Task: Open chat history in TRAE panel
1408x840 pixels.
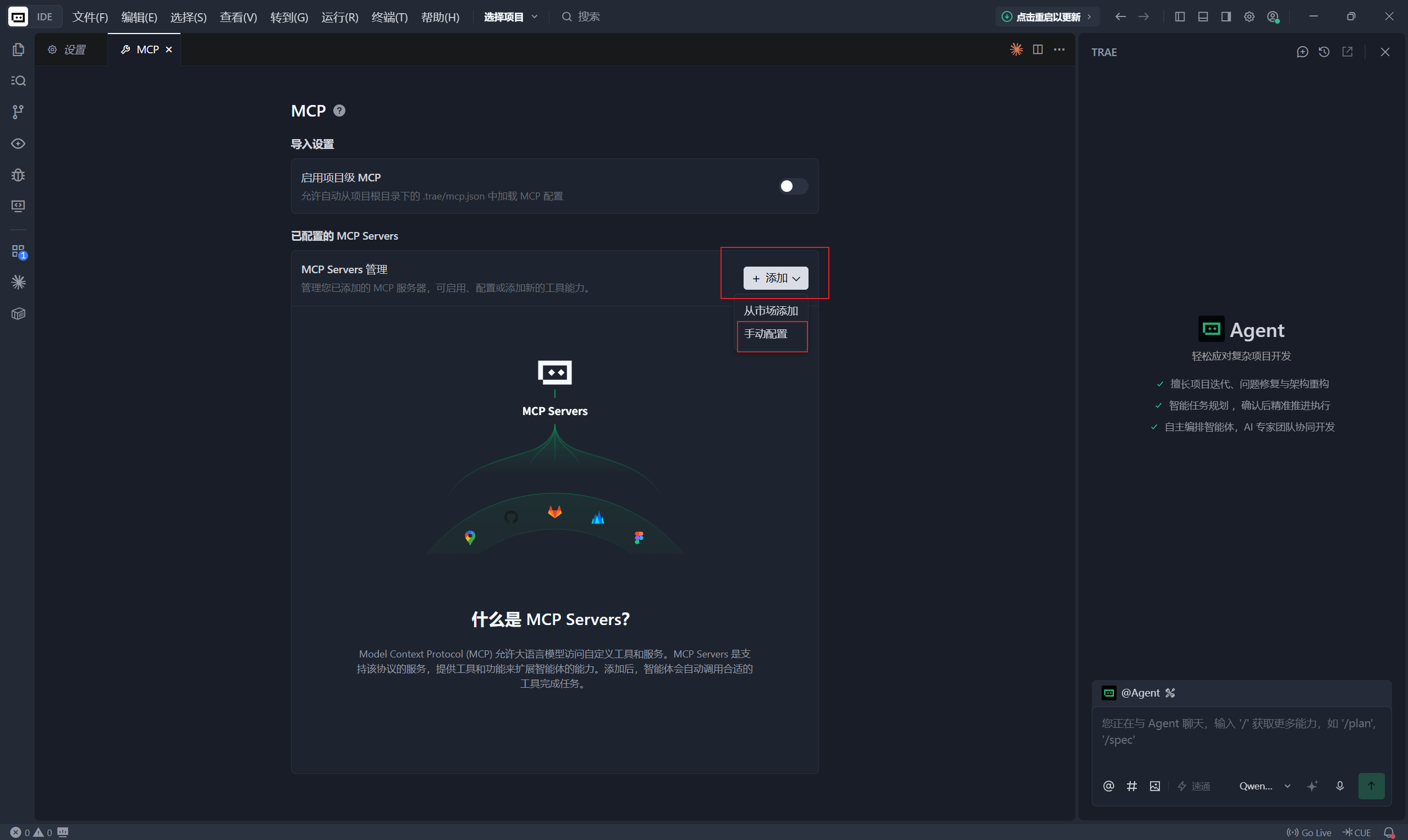Action: click(1324, 52)
